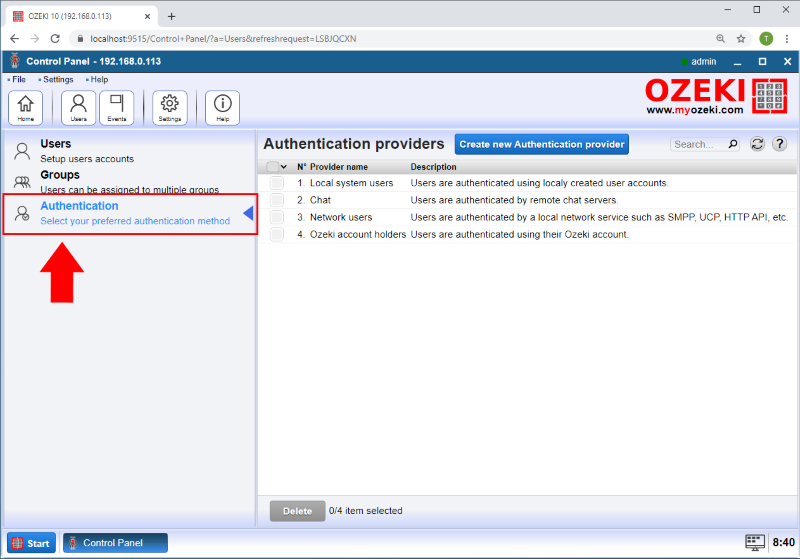The image size is (800, 559).
Task: Click the Groups people icon in sidebar
Action: tap(22, 182)
